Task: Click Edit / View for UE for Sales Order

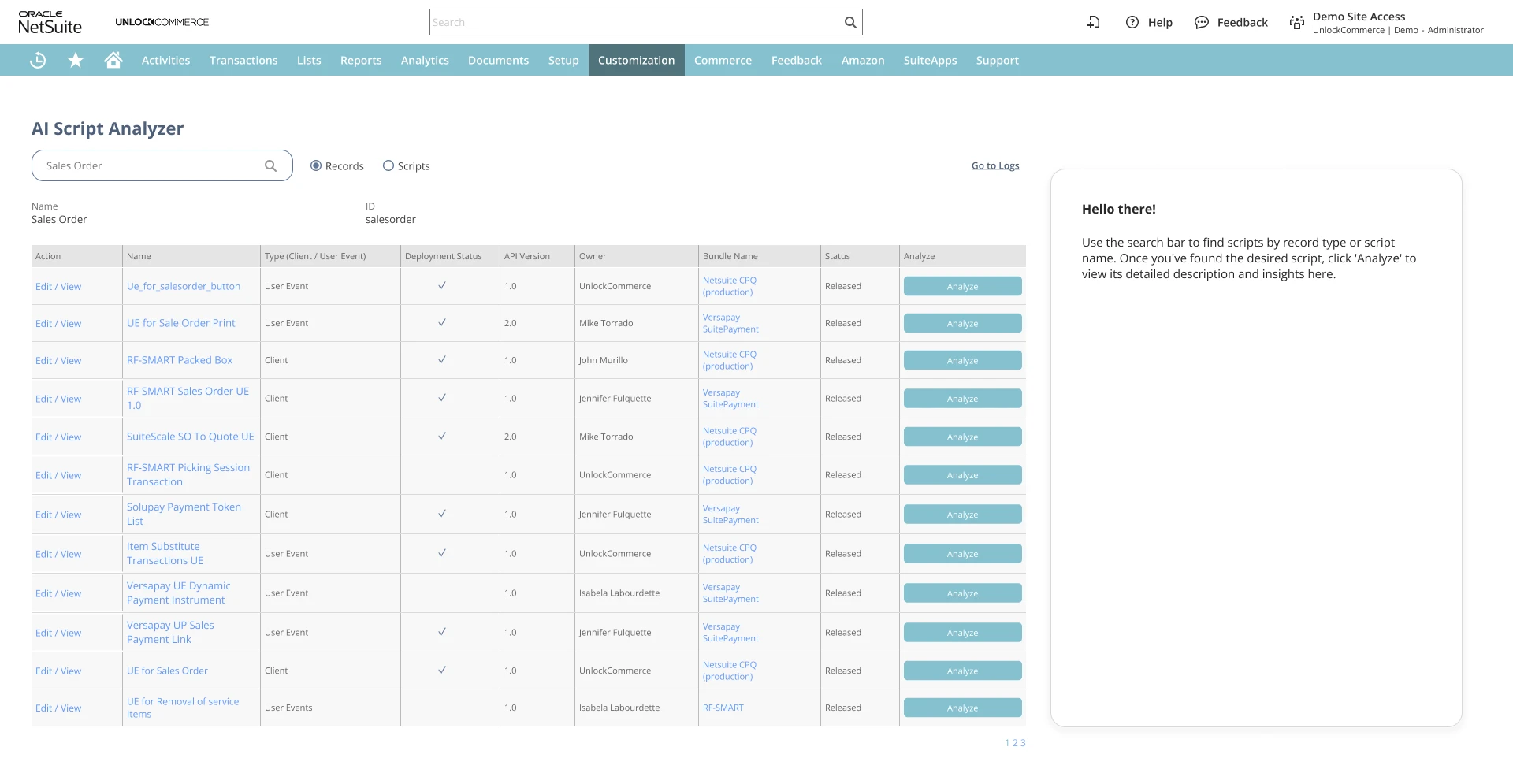Action: (x=58, y=671)
